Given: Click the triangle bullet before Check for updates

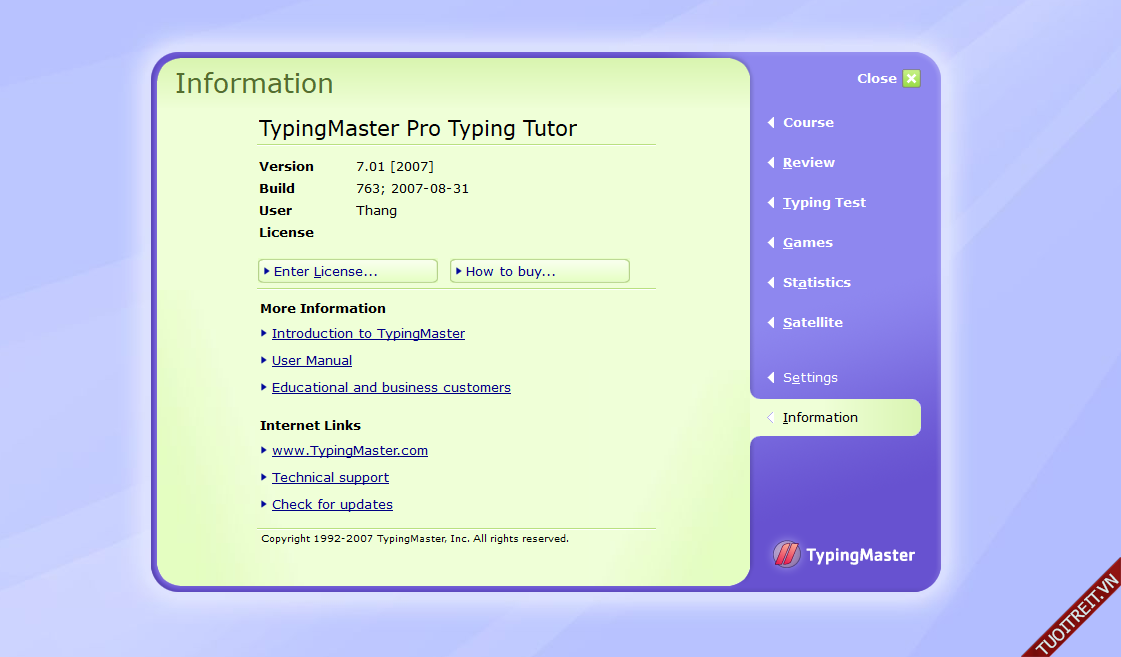Looking at the screenshot, I should pos(264,504).
